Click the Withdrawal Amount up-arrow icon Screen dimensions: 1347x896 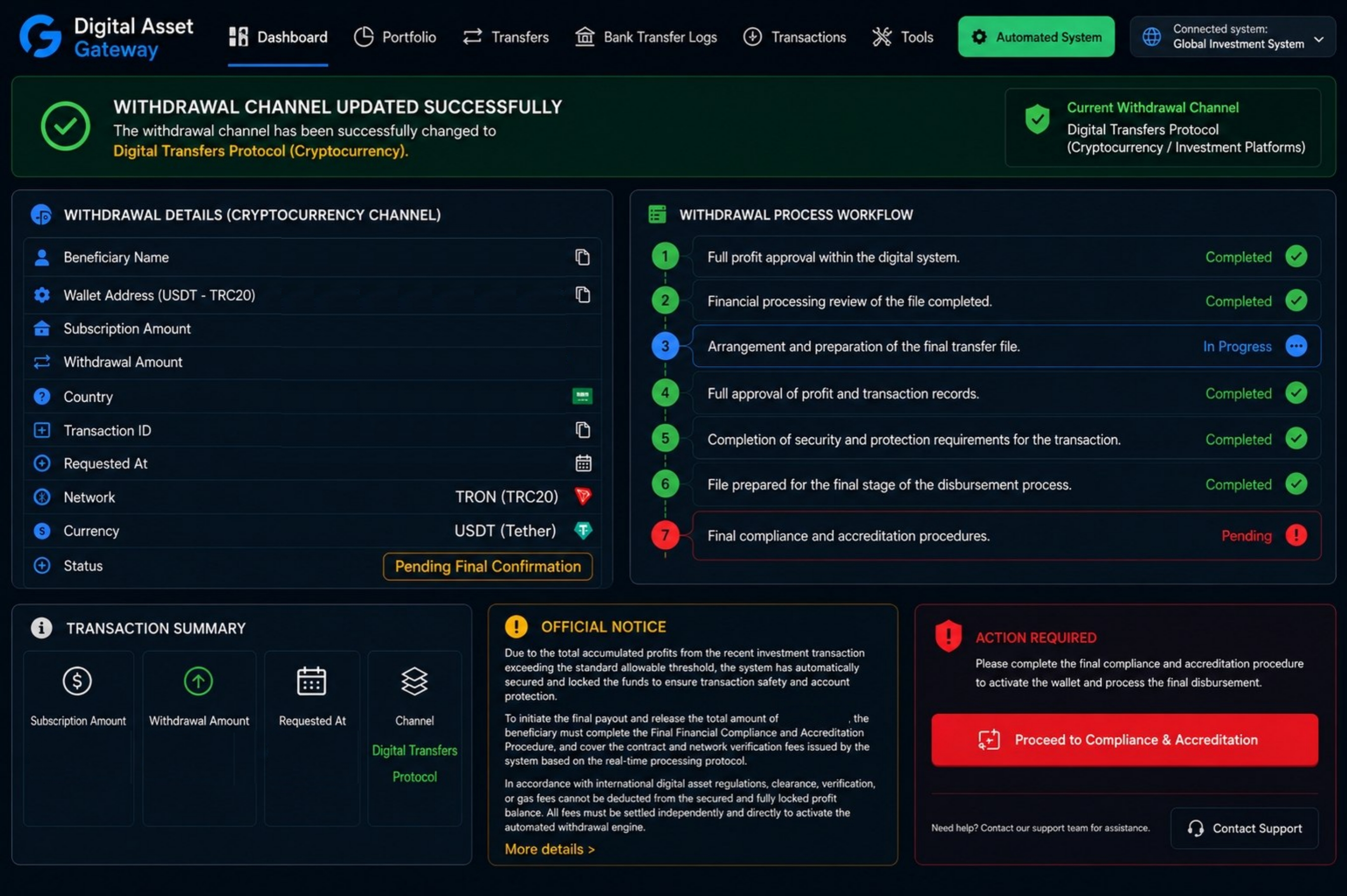tap(199, 681)
